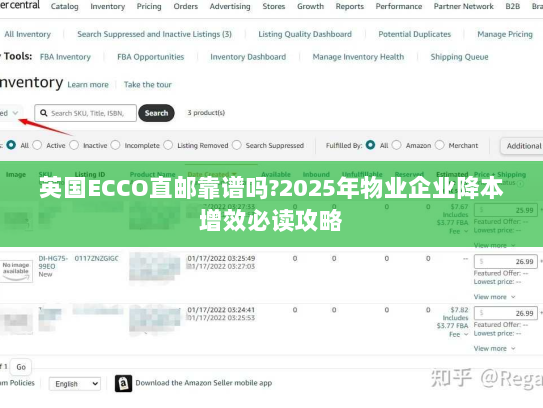The height and width of the screenshot is (408, 543).
Task: Select the Inactive status radio button
Action: tap(74, 145)
